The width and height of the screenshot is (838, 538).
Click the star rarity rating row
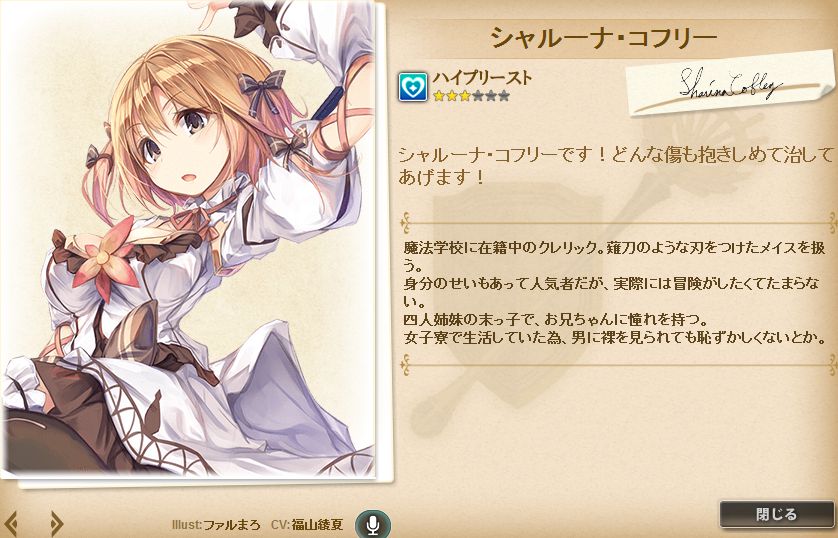pos(471,96)
